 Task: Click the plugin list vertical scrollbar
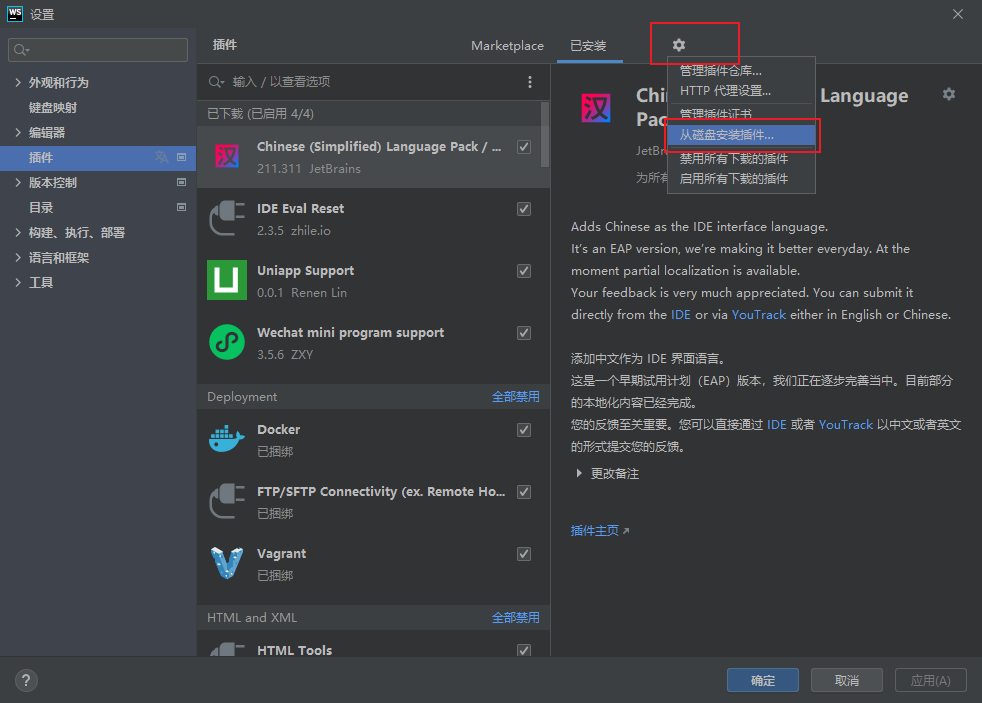pyautogui.click(x=544, y=135)
